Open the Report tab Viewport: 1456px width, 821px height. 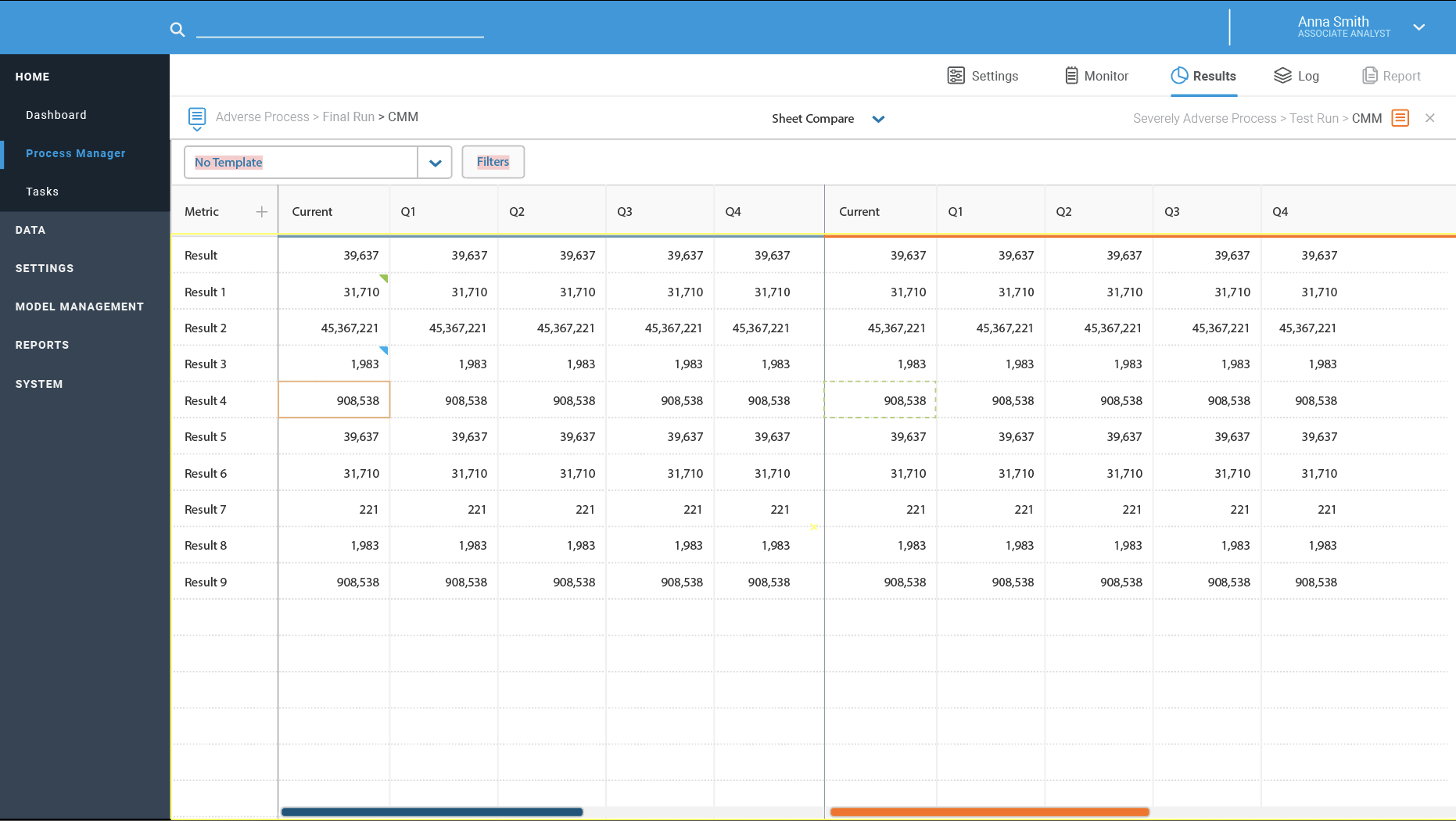coord(1392,76)
